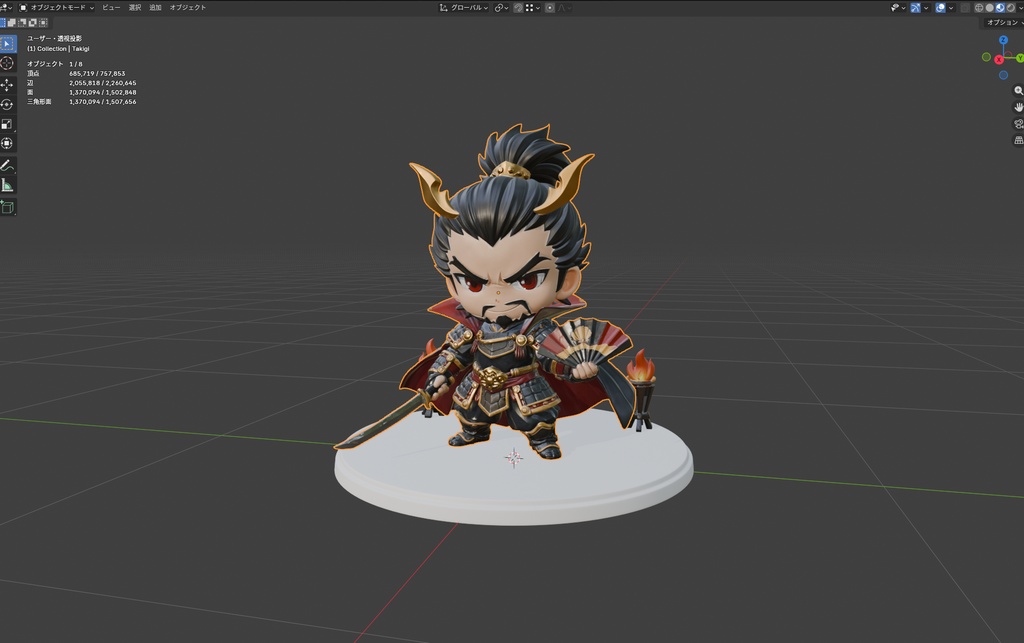Click the negative Z axis gizmo circle

tap(1003, 75)
